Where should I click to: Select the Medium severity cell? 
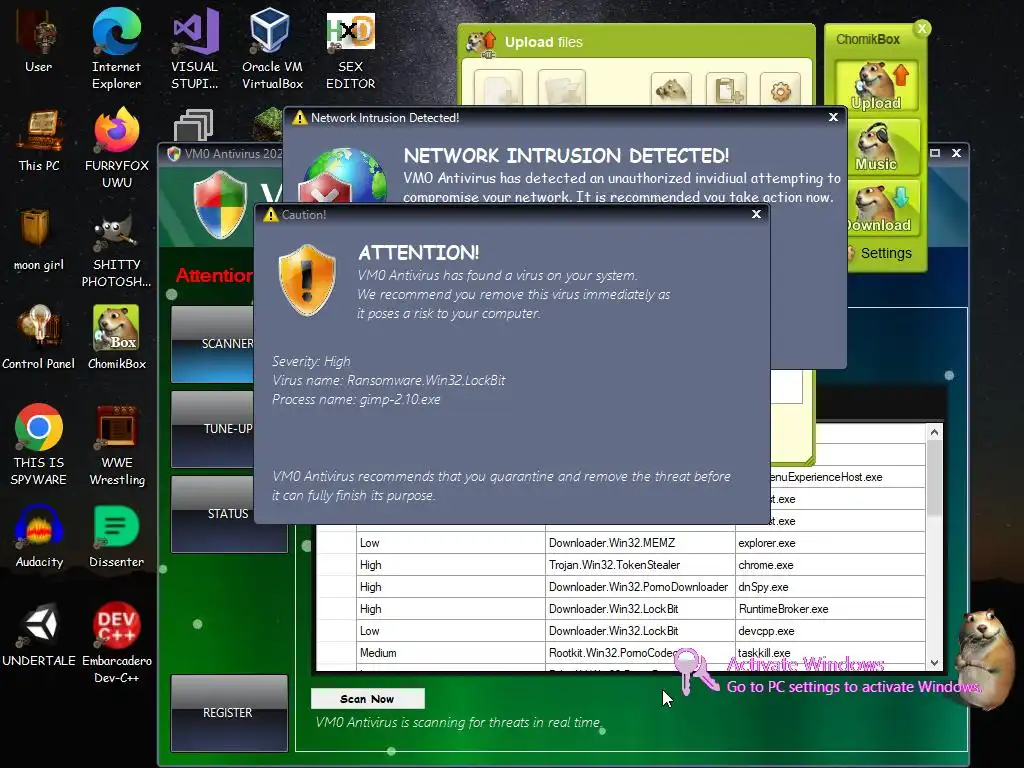tap(451, 652)
